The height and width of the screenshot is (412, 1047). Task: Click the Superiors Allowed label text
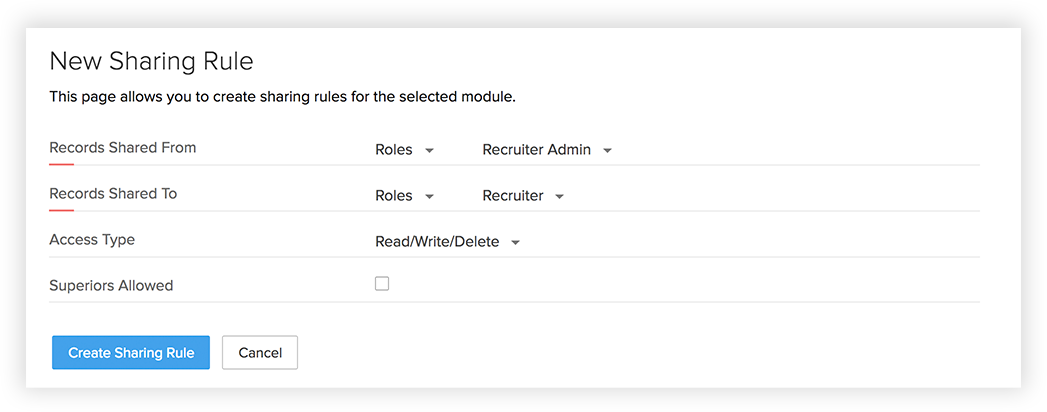point(111,286)
